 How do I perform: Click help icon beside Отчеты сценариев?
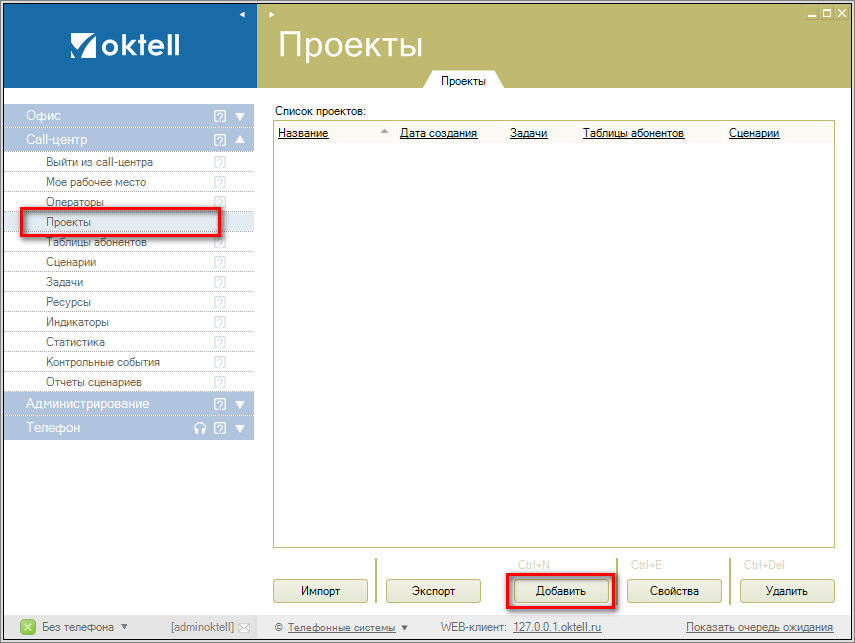220,382
